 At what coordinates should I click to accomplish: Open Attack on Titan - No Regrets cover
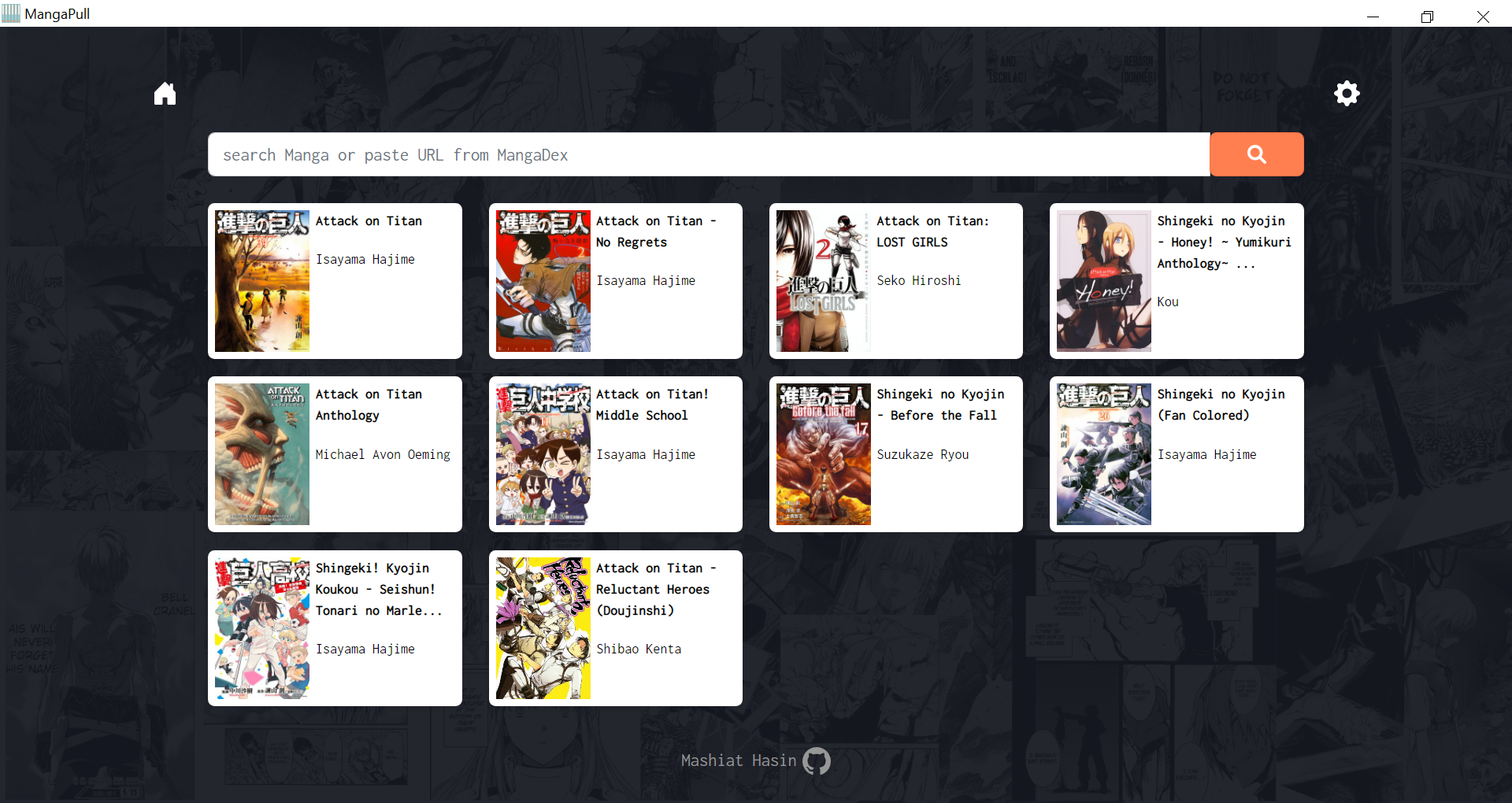pos(543,281)
